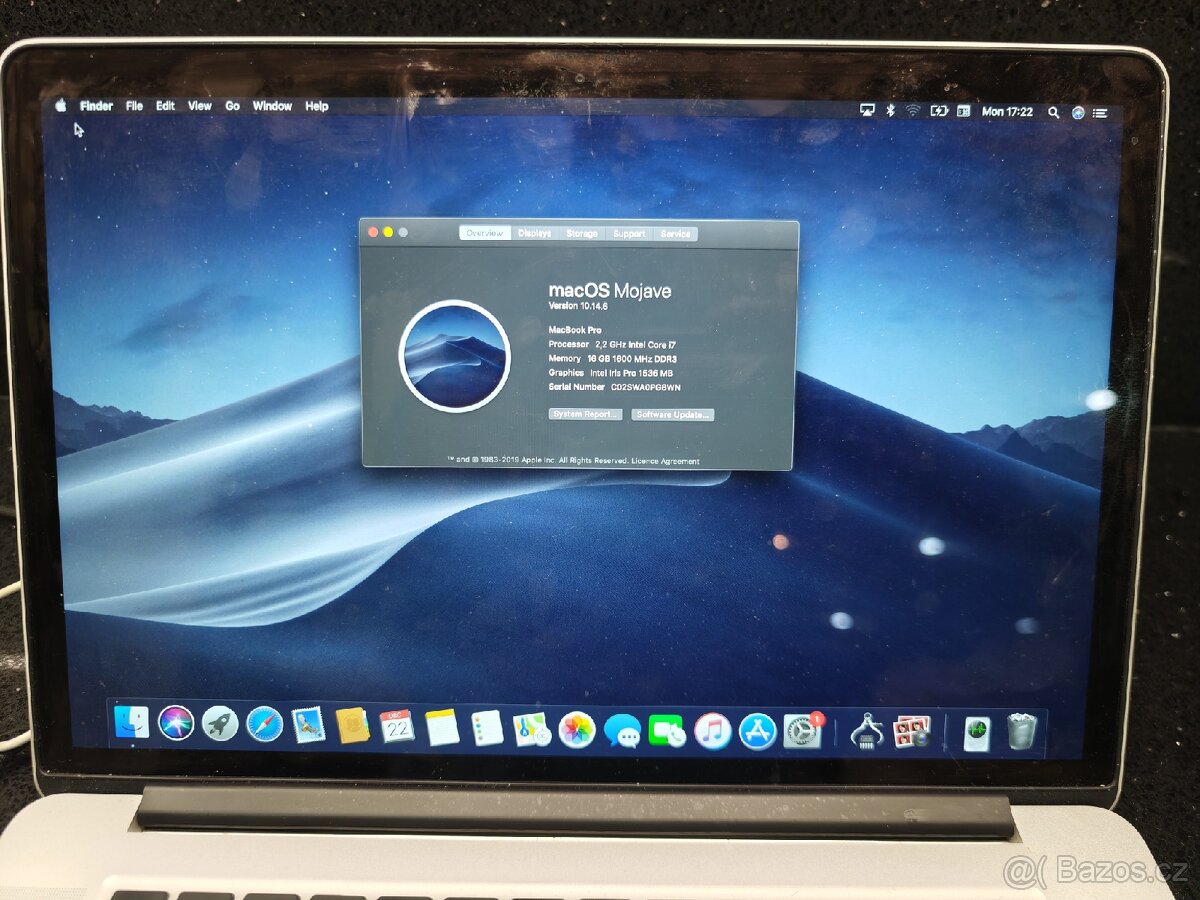This screenshot has height=900, width=1200.
Task: Open the Apple menu
Action: tap(61, 105)
